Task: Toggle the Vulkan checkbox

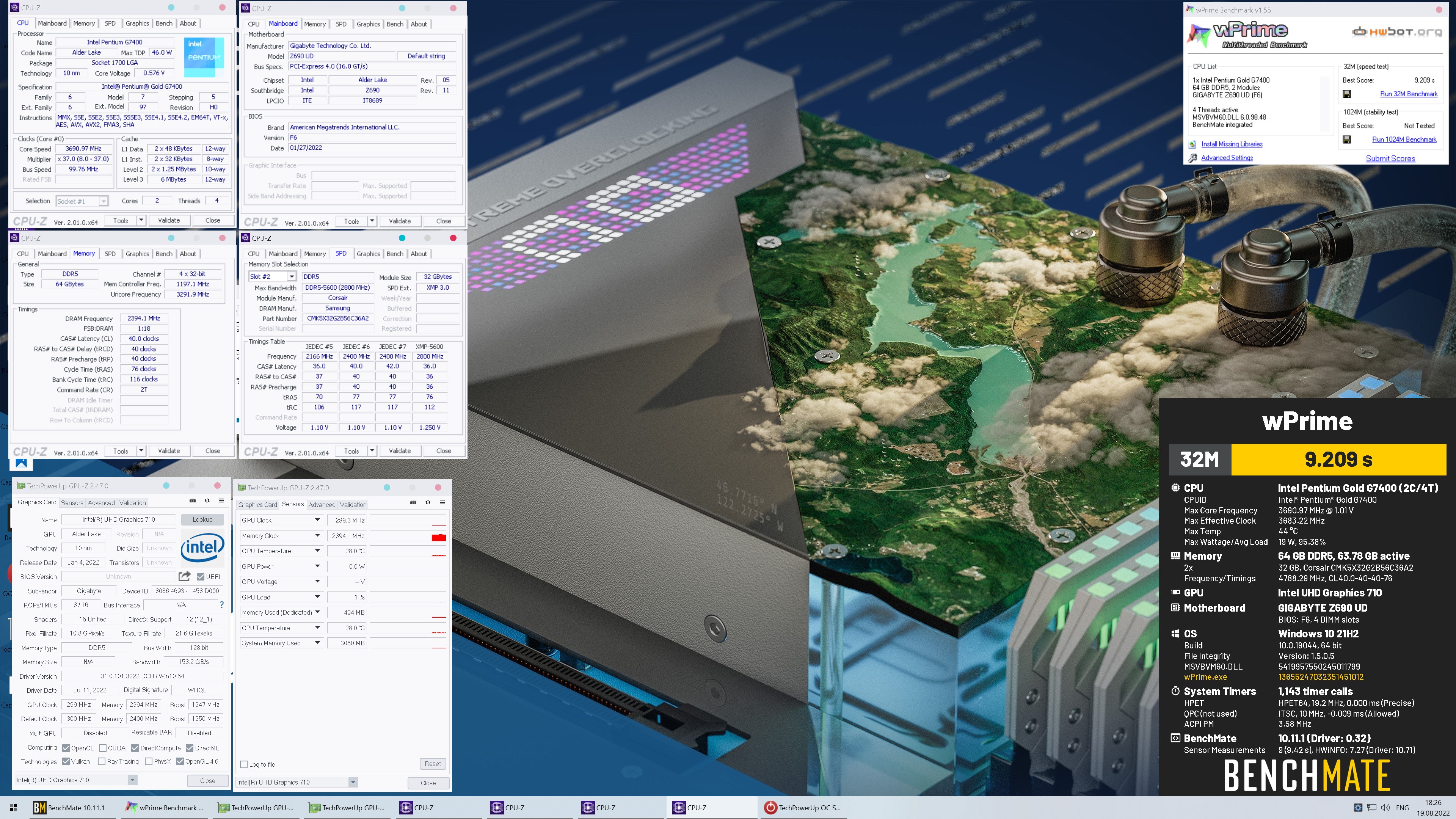Action: point(66,761)
